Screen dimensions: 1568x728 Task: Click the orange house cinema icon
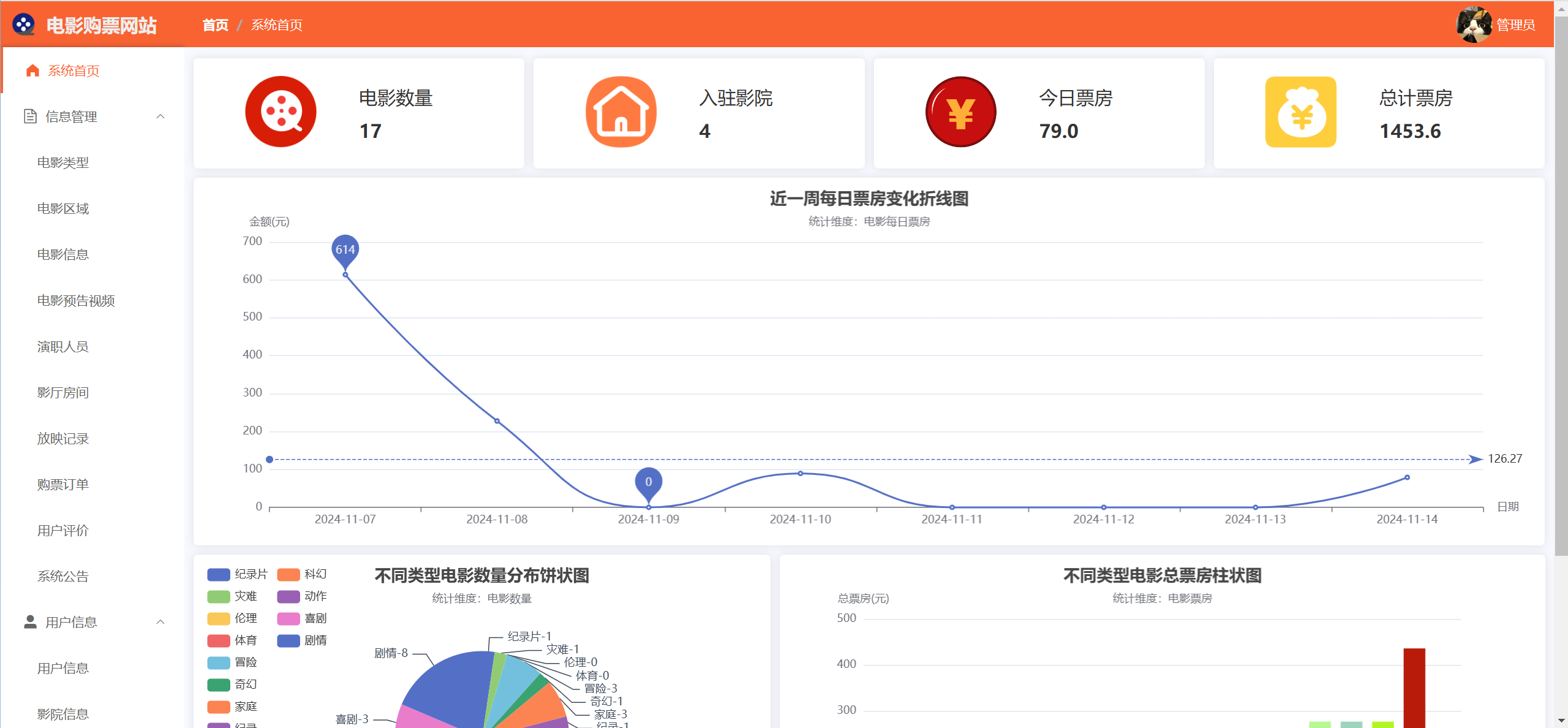tap(620, 112)
